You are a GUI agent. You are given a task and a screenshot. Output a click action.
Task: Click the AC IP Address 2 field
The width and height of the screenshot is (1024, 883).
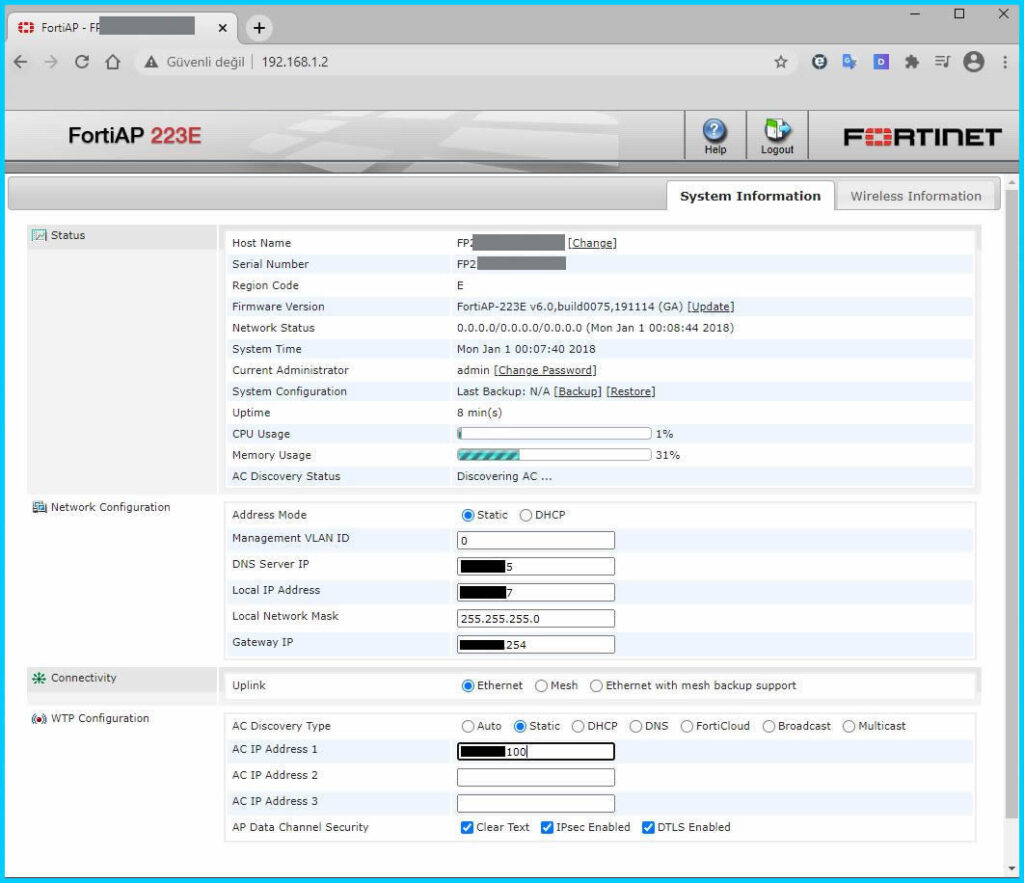(536, 777)
